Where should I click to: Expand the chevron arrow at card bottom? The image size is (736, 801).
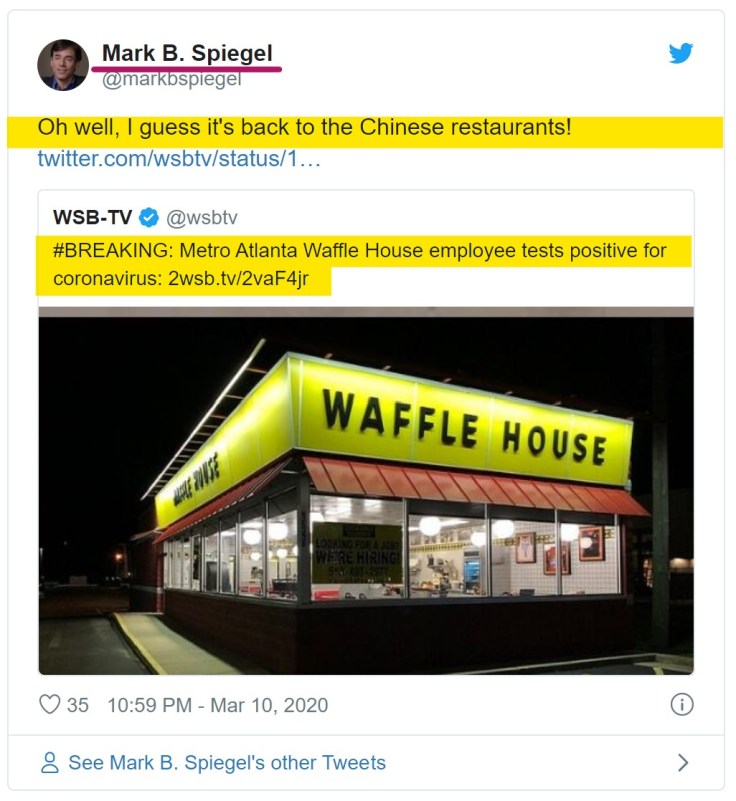[x=683, y=763]
